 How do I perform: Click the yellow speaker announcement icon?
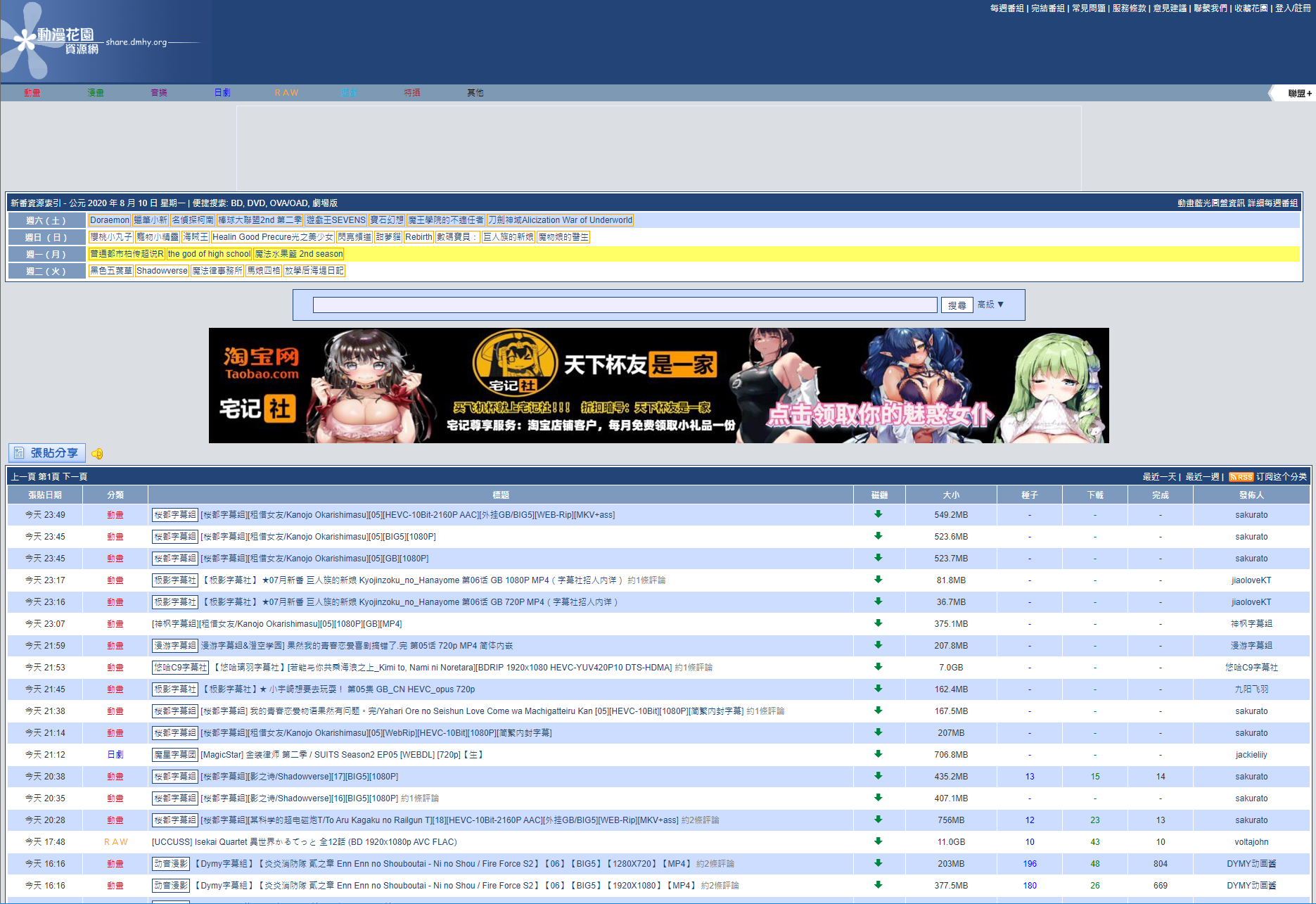[97, 454]
